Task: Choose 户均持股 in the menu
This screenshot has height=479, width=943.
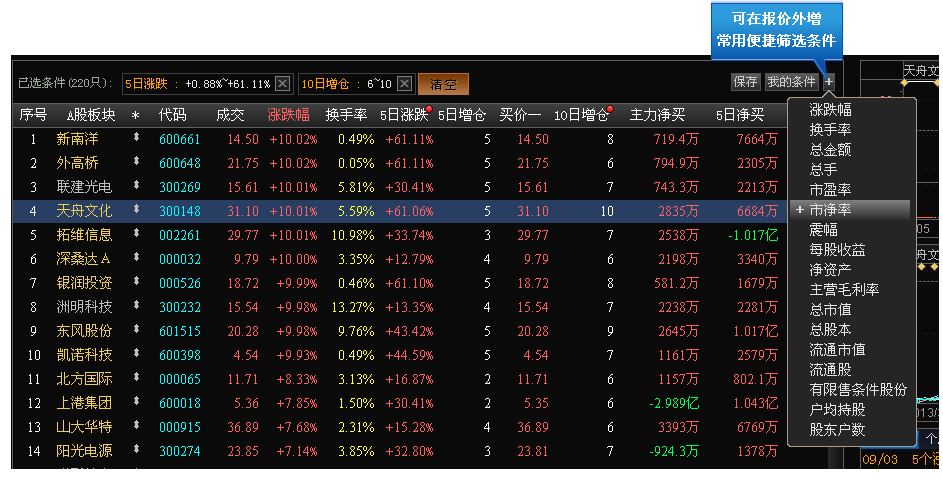Action: click(838, 409)
